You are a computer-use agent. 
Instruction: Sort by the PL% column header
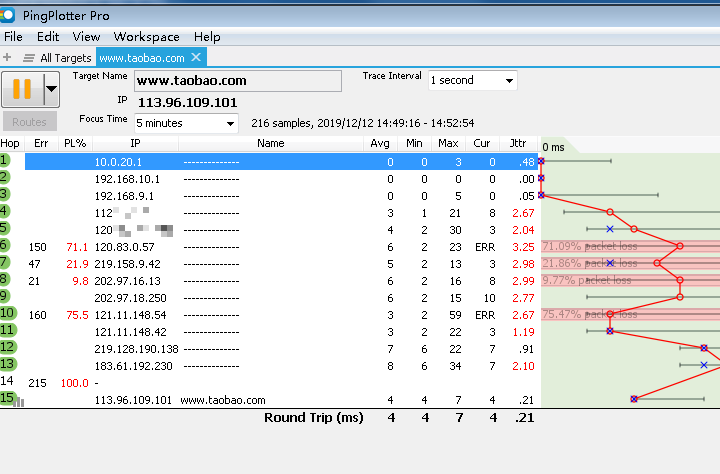75,143
